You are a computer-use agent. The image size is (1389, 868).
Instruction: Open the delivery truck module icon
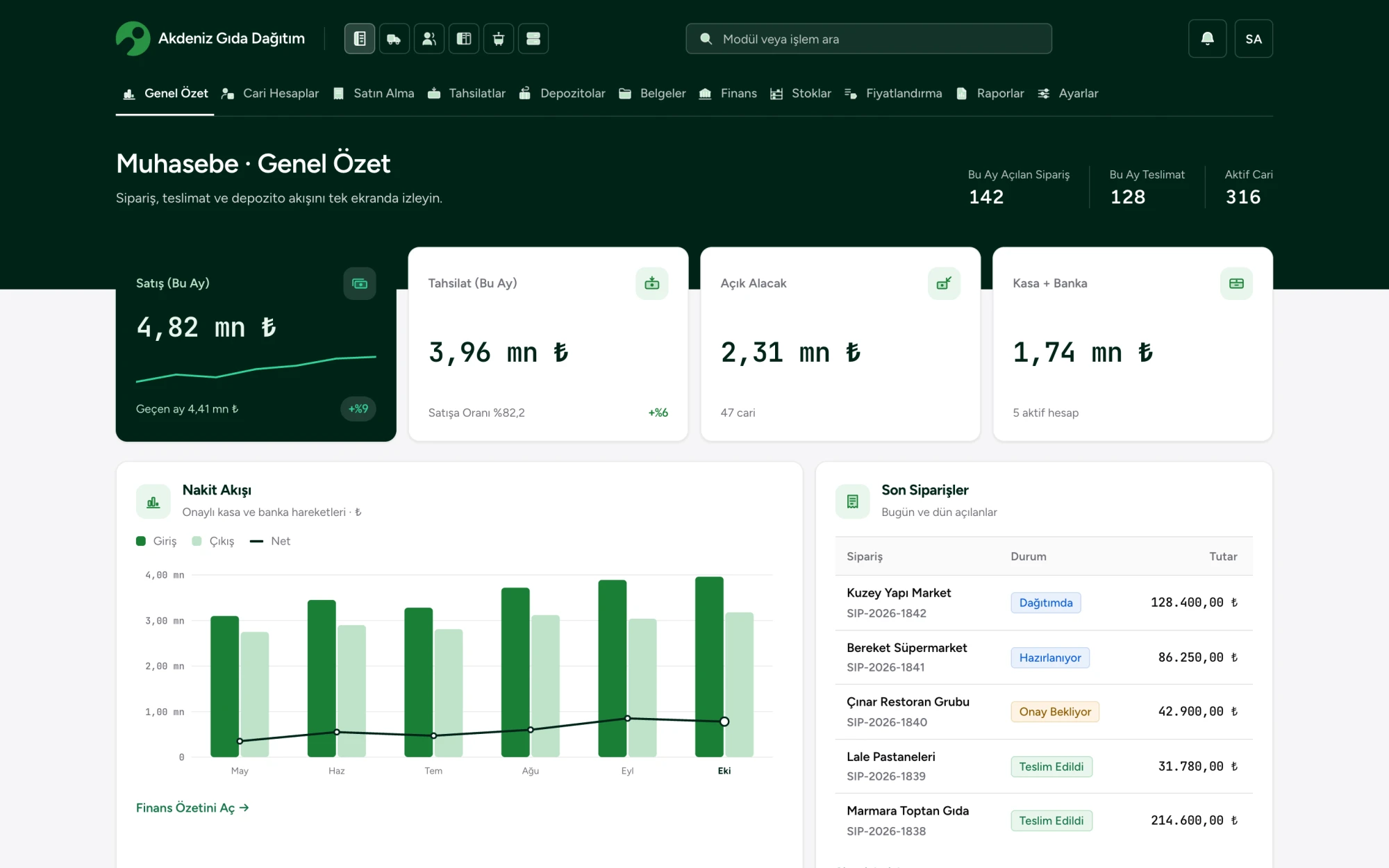(x=394, y=39)
